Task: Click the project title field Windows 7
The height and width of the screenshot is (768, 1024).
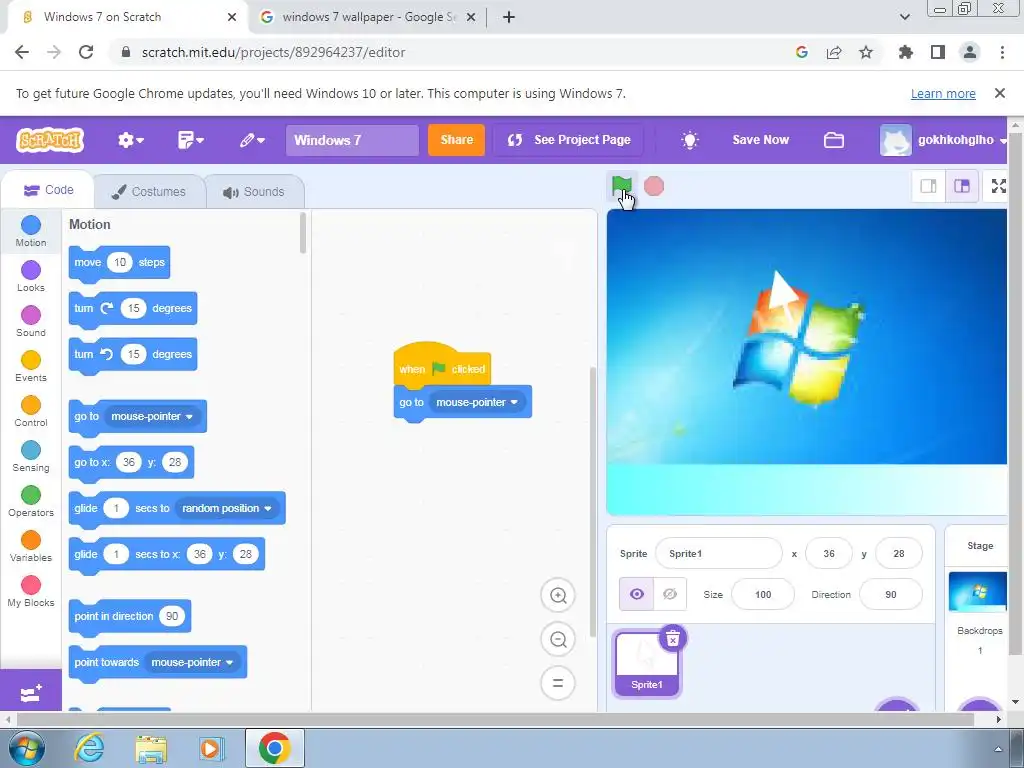Action: point(352,140)
